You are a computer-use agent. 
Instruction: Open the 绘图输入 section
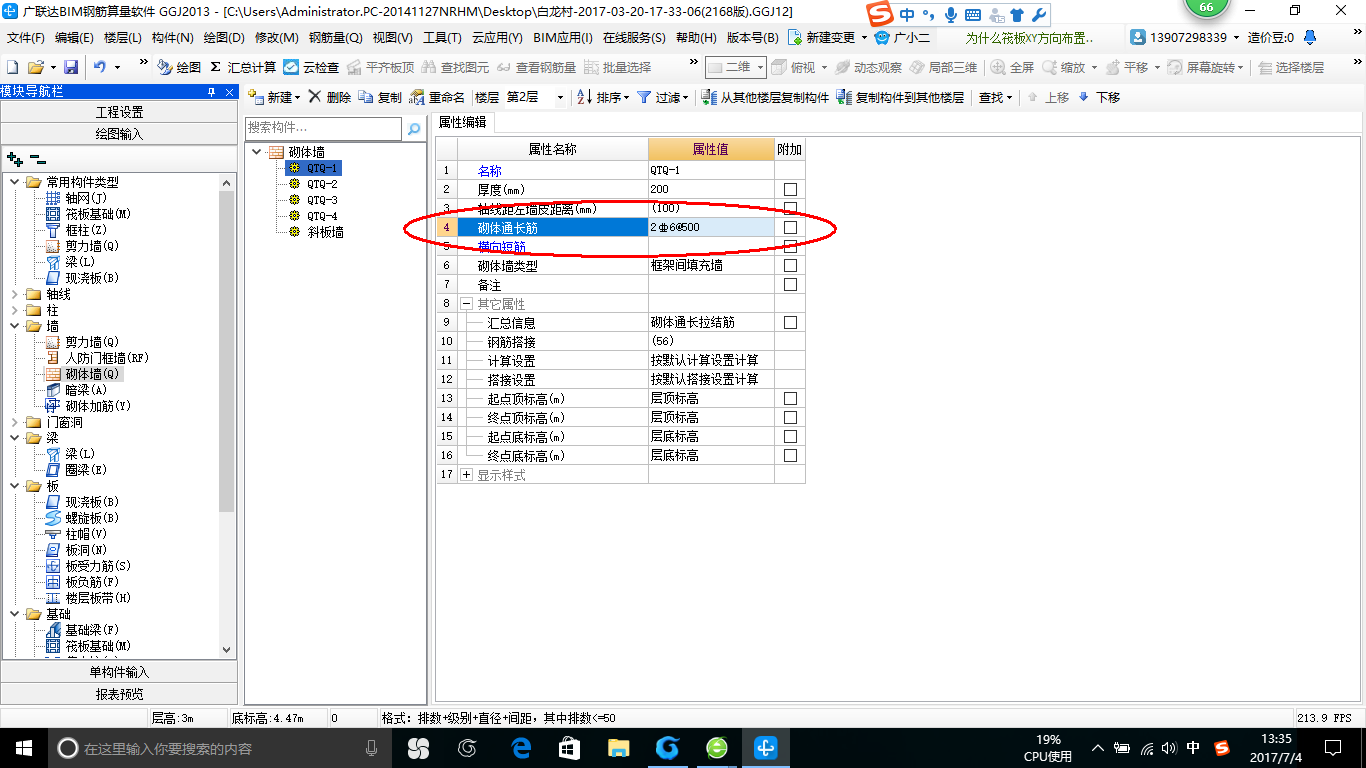[119, 134]
